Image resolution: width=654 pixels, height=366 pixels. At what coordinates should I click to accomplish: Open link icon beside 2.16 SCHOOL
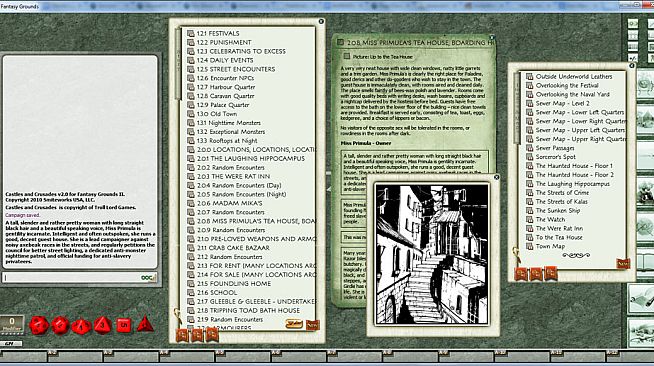(x=191, y=293)
